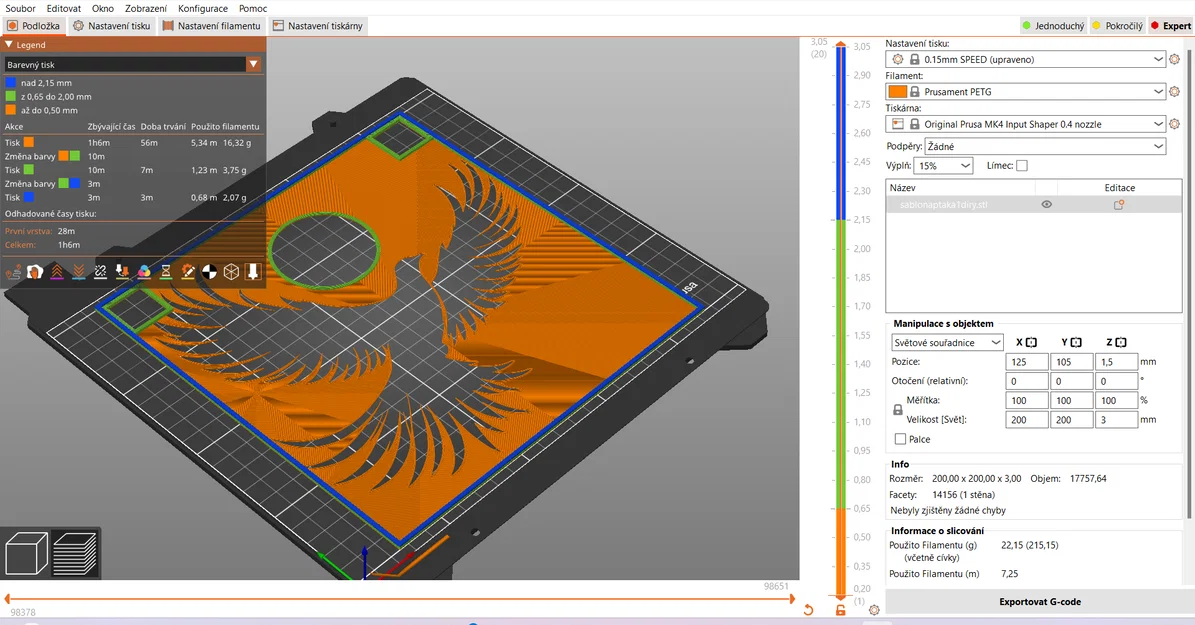The height and width of the screenshot is (625, 1195).
Task: Open print settings gear next to 0.15mm SPEED
Action: [x=1174, y=59]
